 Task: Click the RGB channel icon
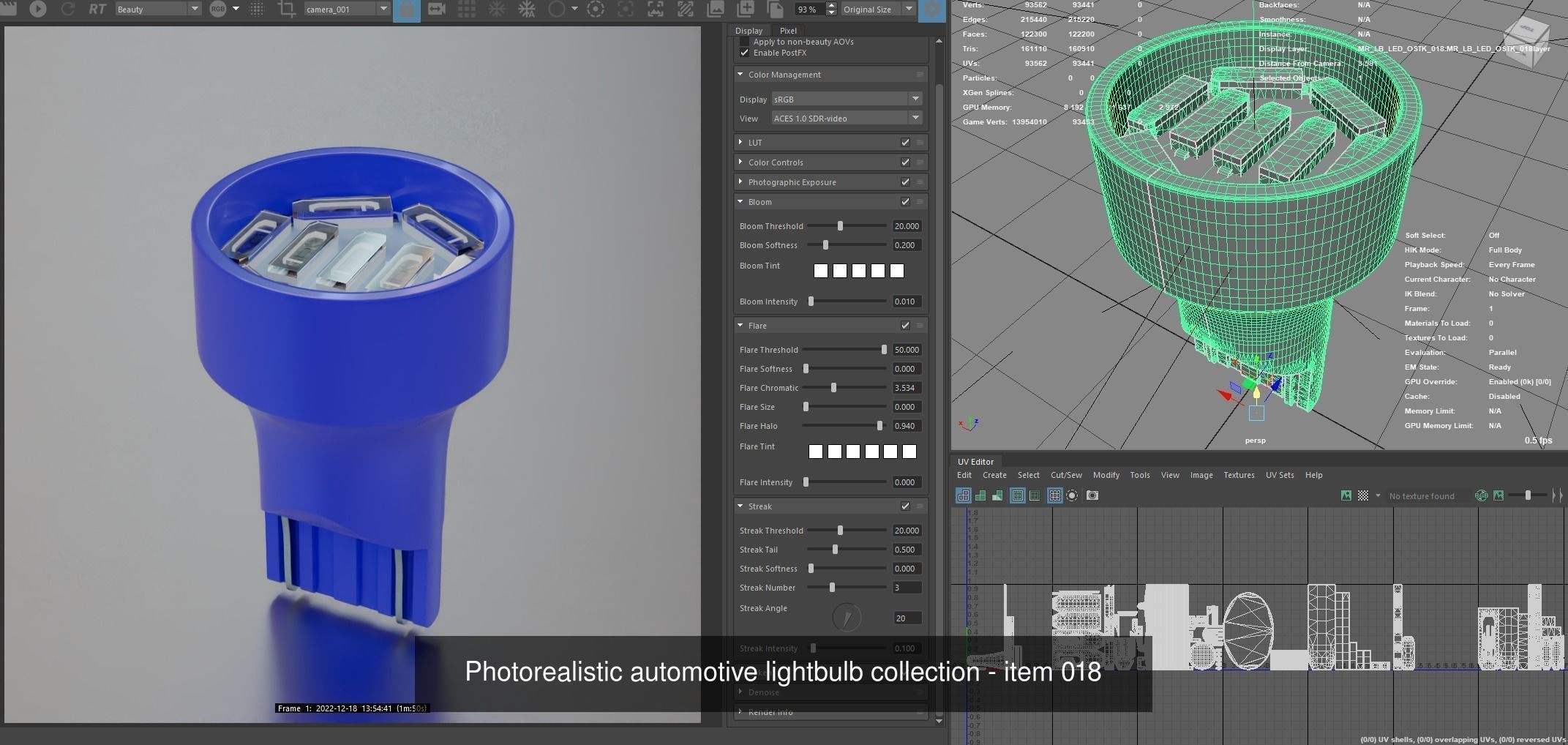(x=218, y=9)
